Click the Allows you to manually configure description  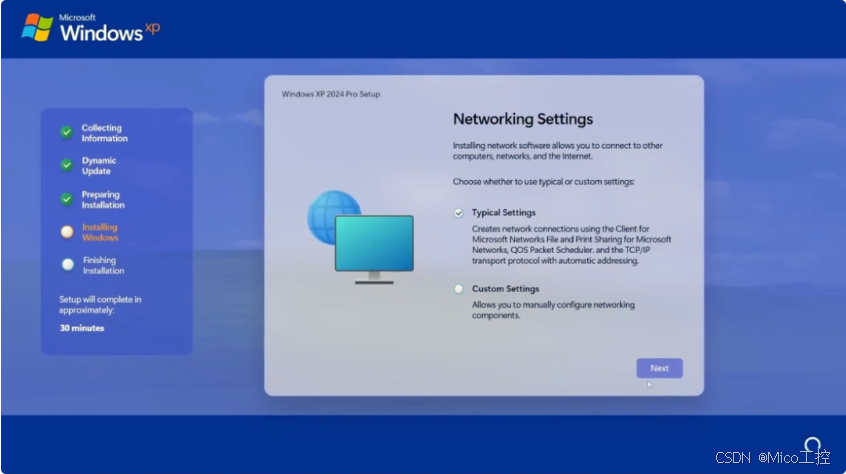pyautogui.click(x=554, y=310)
